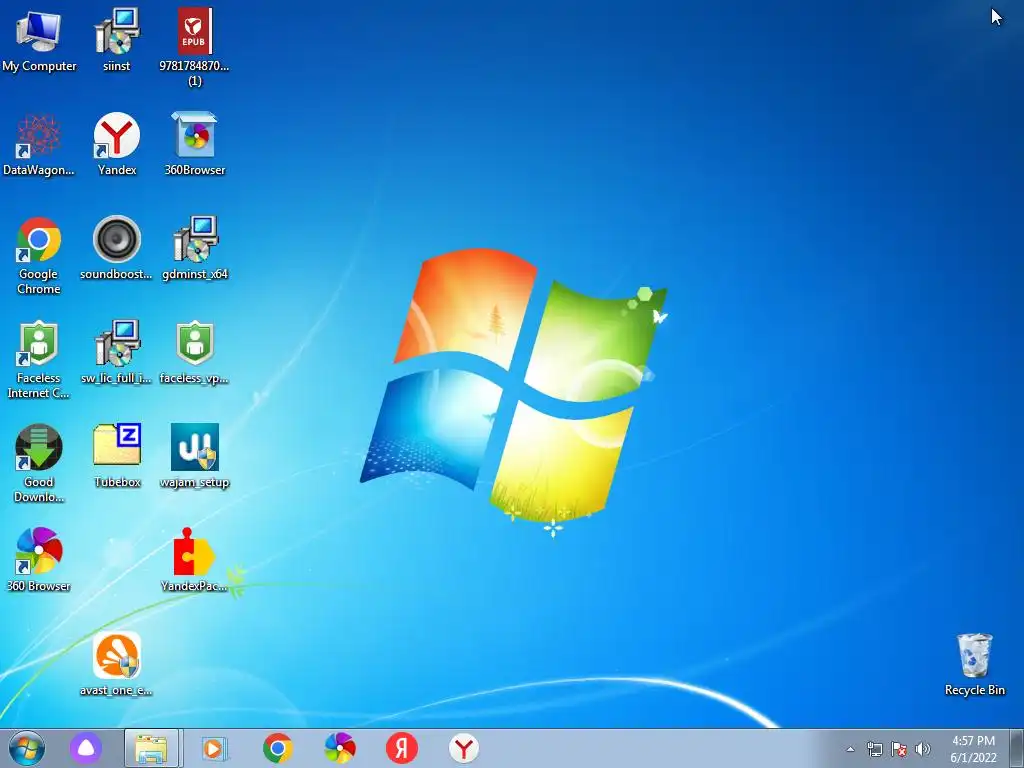Viewport: 1024px width, 768px height.
Task: Launch 360 Browser from the taskbar
Action: 340,748
